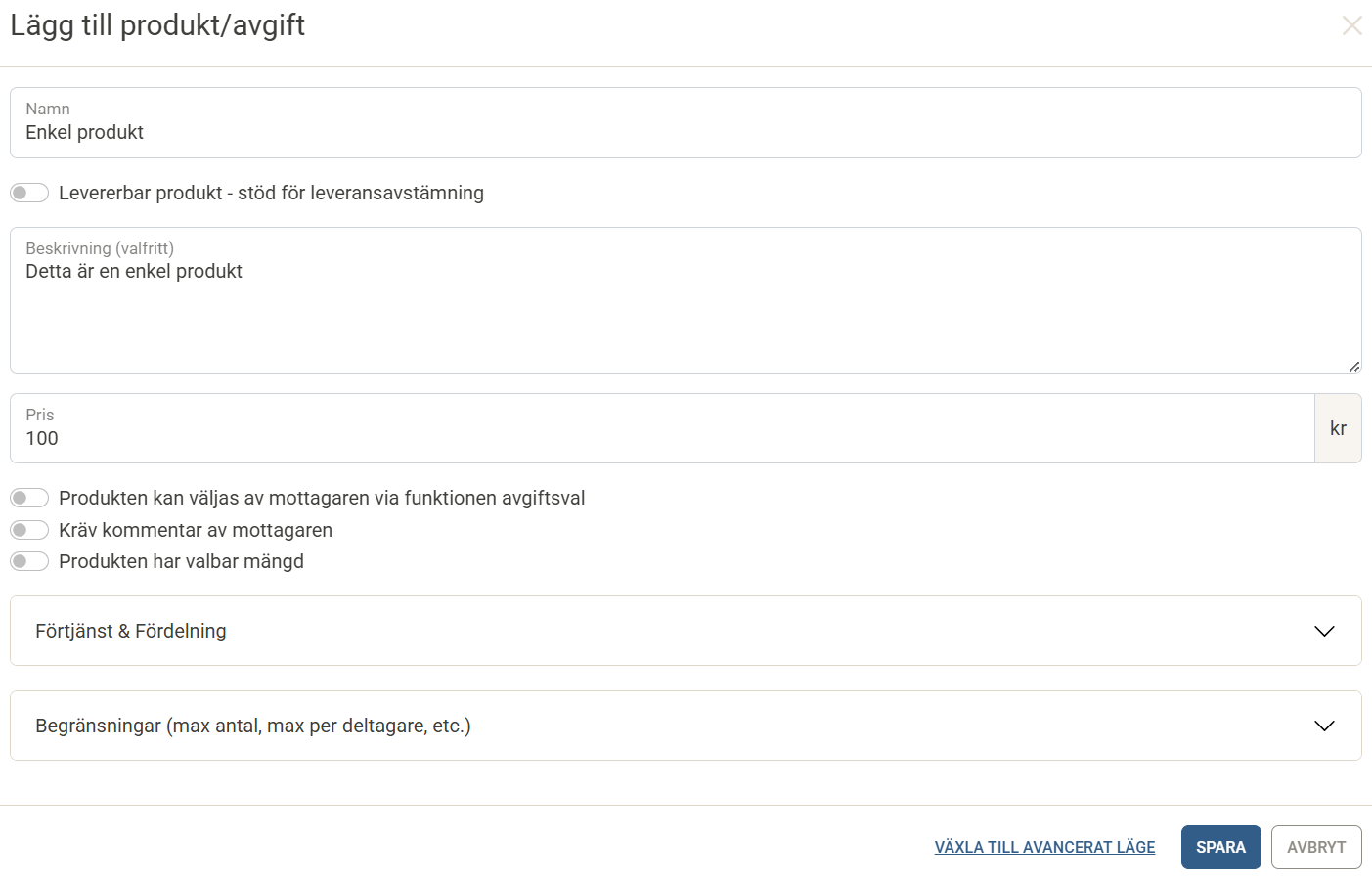Click the kr currency suffix
This screenshot has width=1372, height=880.
[1338, 428]
